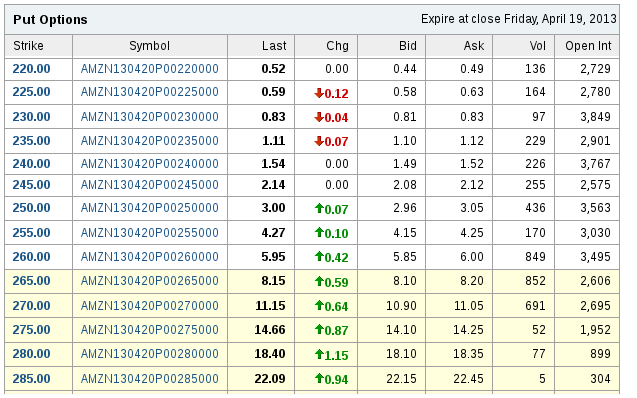The image size is (637, 398).
Task: Select open interest value 1,952
Action: point(595,329)
